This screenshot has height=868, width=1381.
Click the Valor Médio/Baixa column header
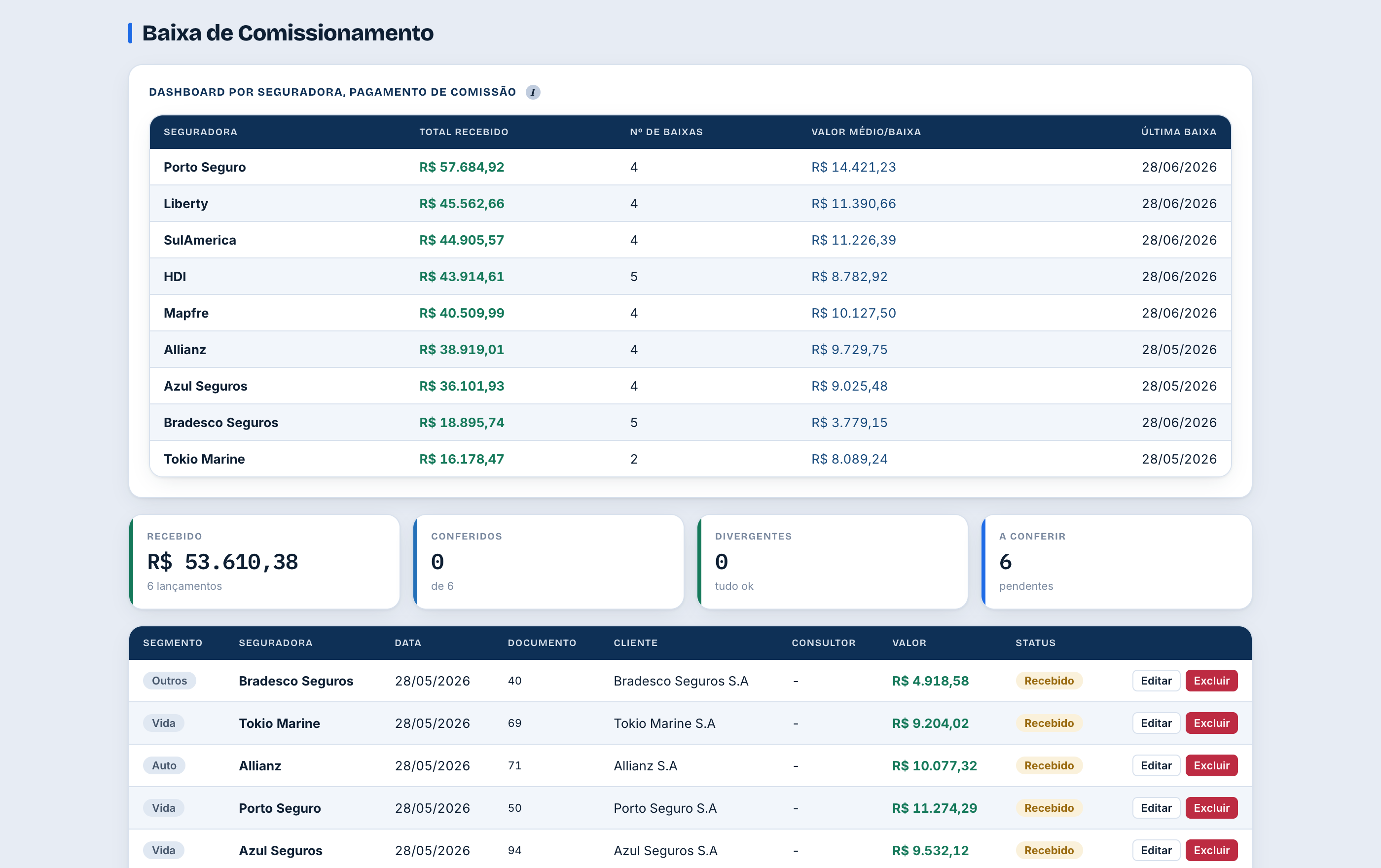click(866, 132)
